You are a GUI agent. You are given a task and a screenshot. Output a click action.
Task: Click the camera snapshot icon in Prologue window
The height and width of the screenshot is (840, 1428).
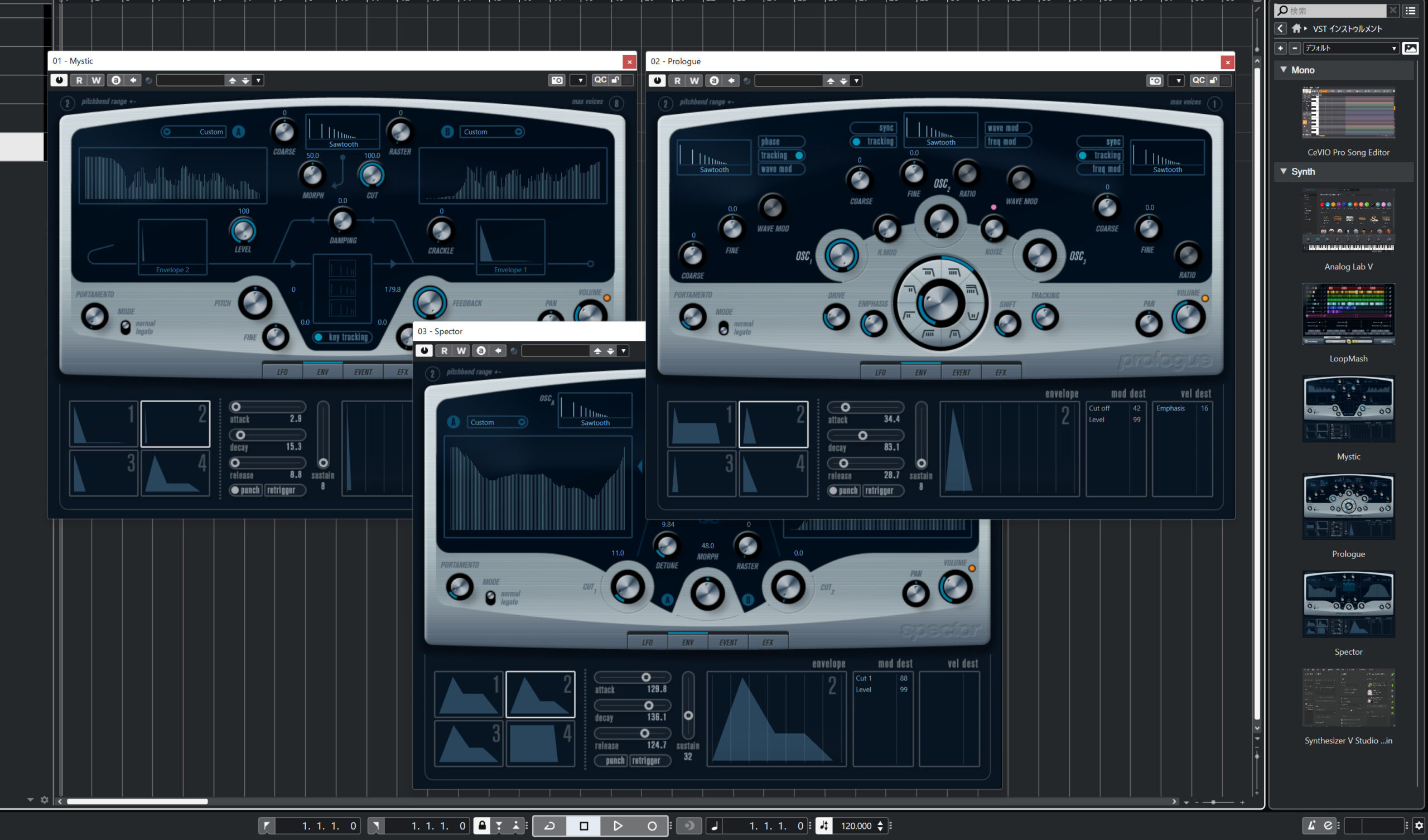click(1155, 81)
